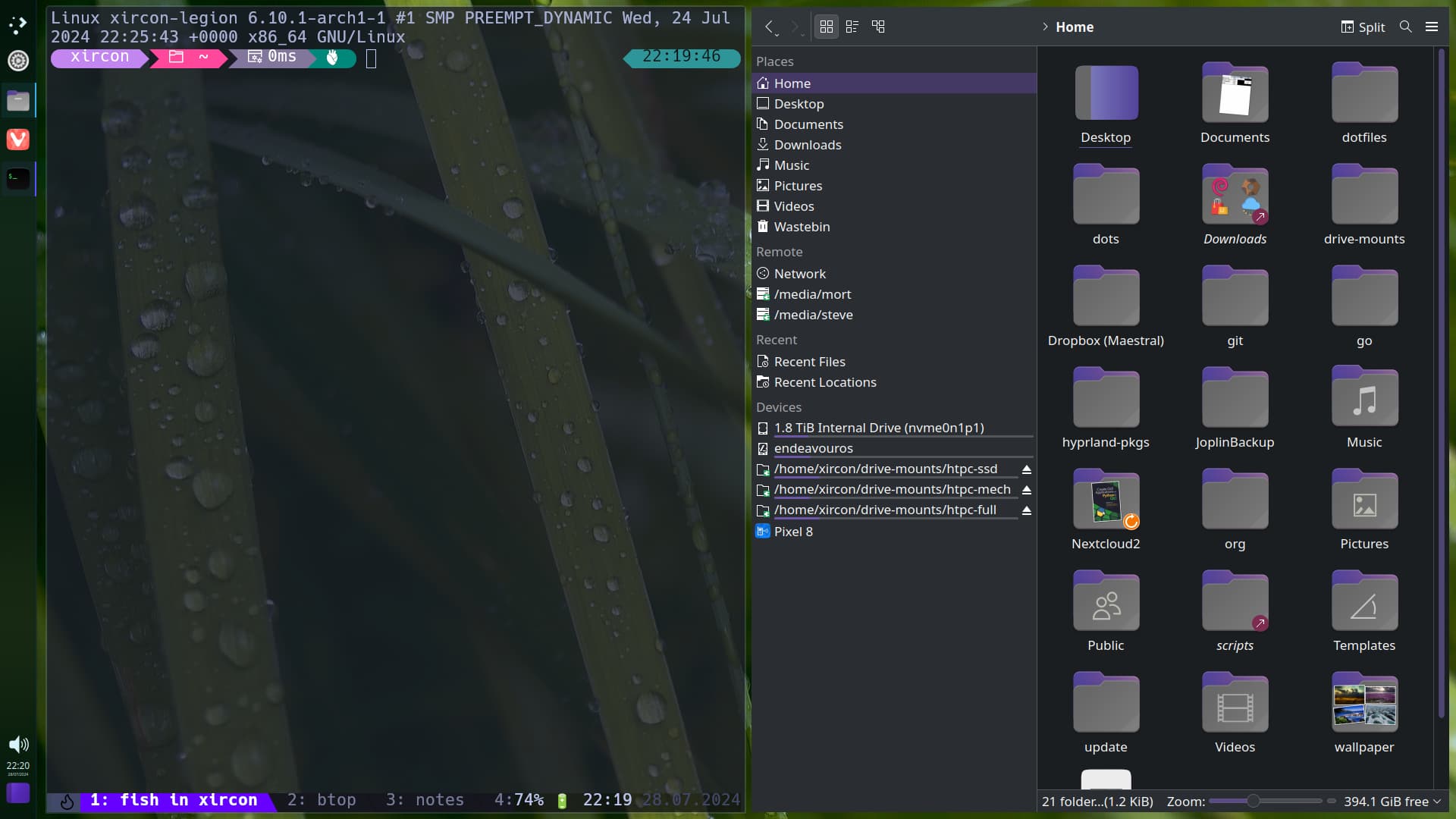1456x819 pixels.
Task: Open the search tool in Dolphin
Action: tap(1405, 27)
